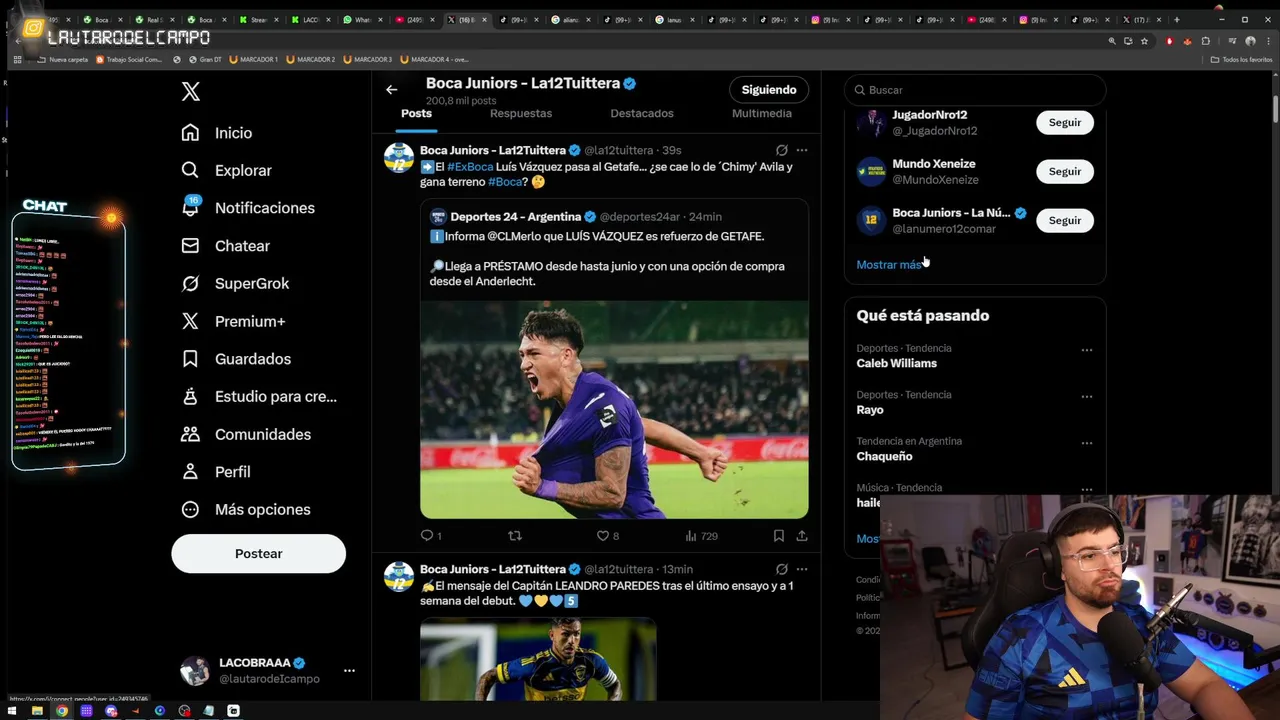The height and width of the screenshot is (720, 1280).
Task: Open a new browser tab
Action: click(x=1176, y=19)
